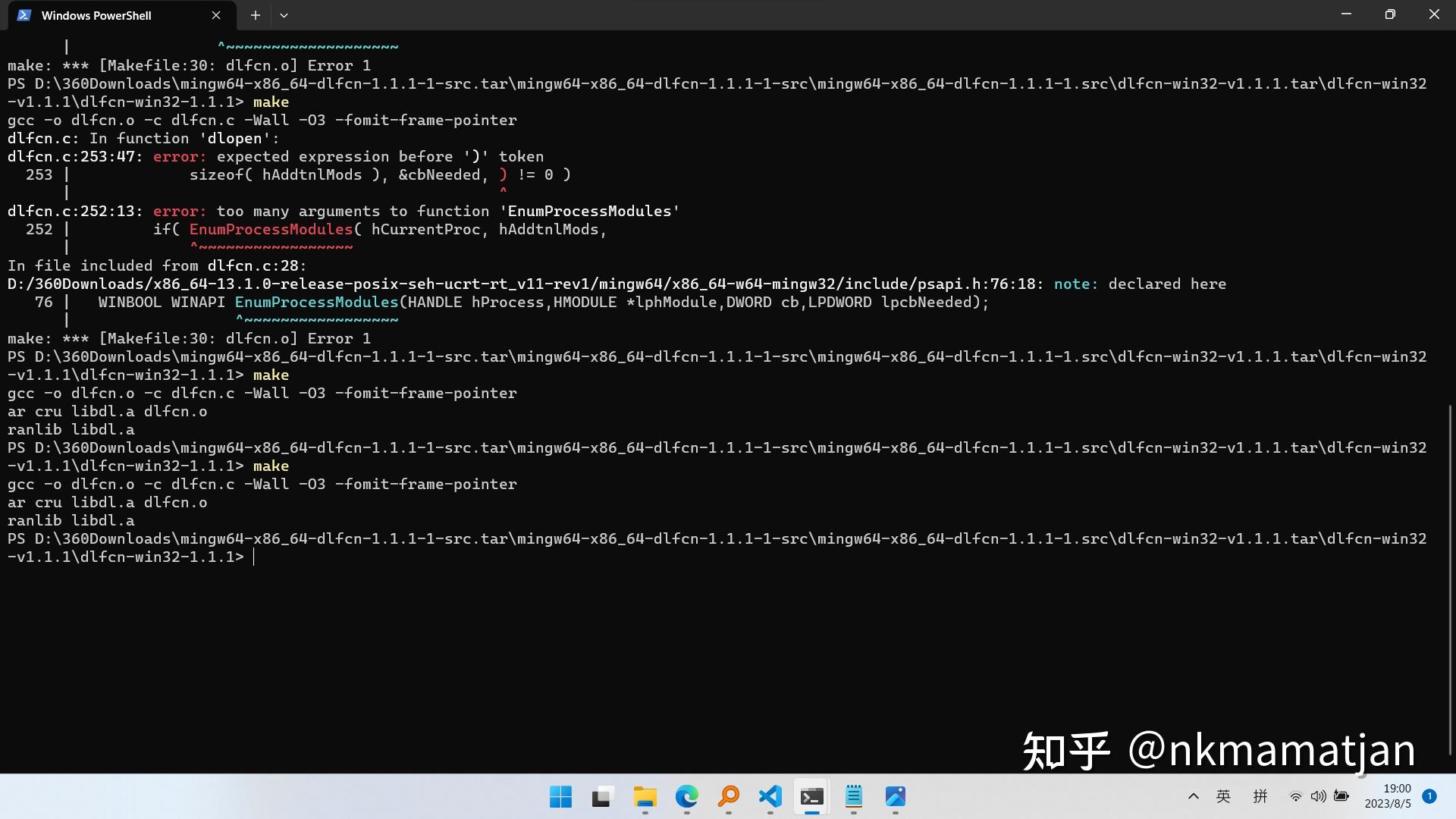The width and height of the screenshot is (1456, 819).
Task: Toggle the pinyin input mode indicator 拼
Action: (x=1259, y=797)
